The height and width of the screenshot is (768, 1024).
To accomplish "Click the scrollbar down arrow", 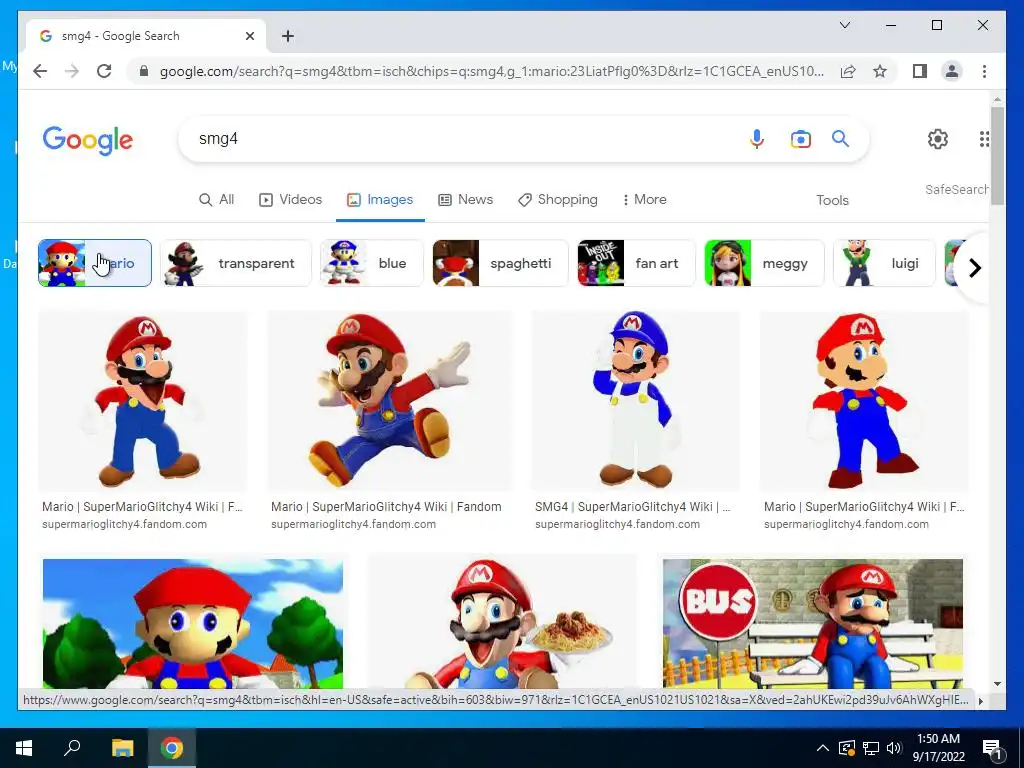I will tap(997, 684).
